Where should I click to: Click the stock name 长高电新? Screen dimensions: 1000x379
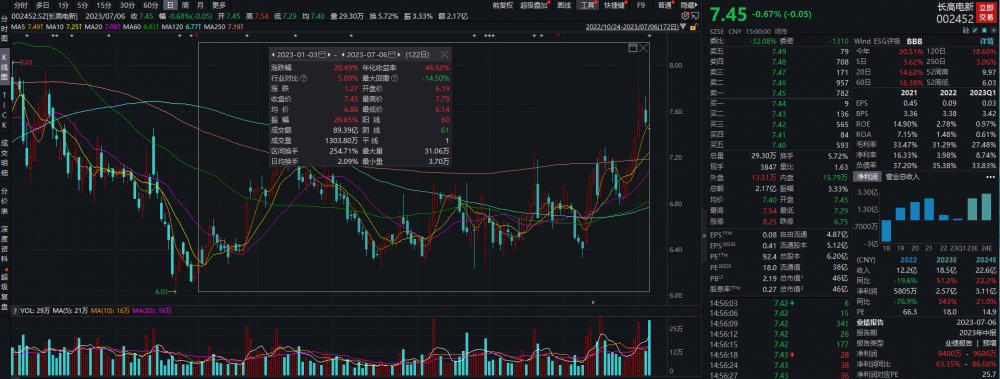coord(955,7)
